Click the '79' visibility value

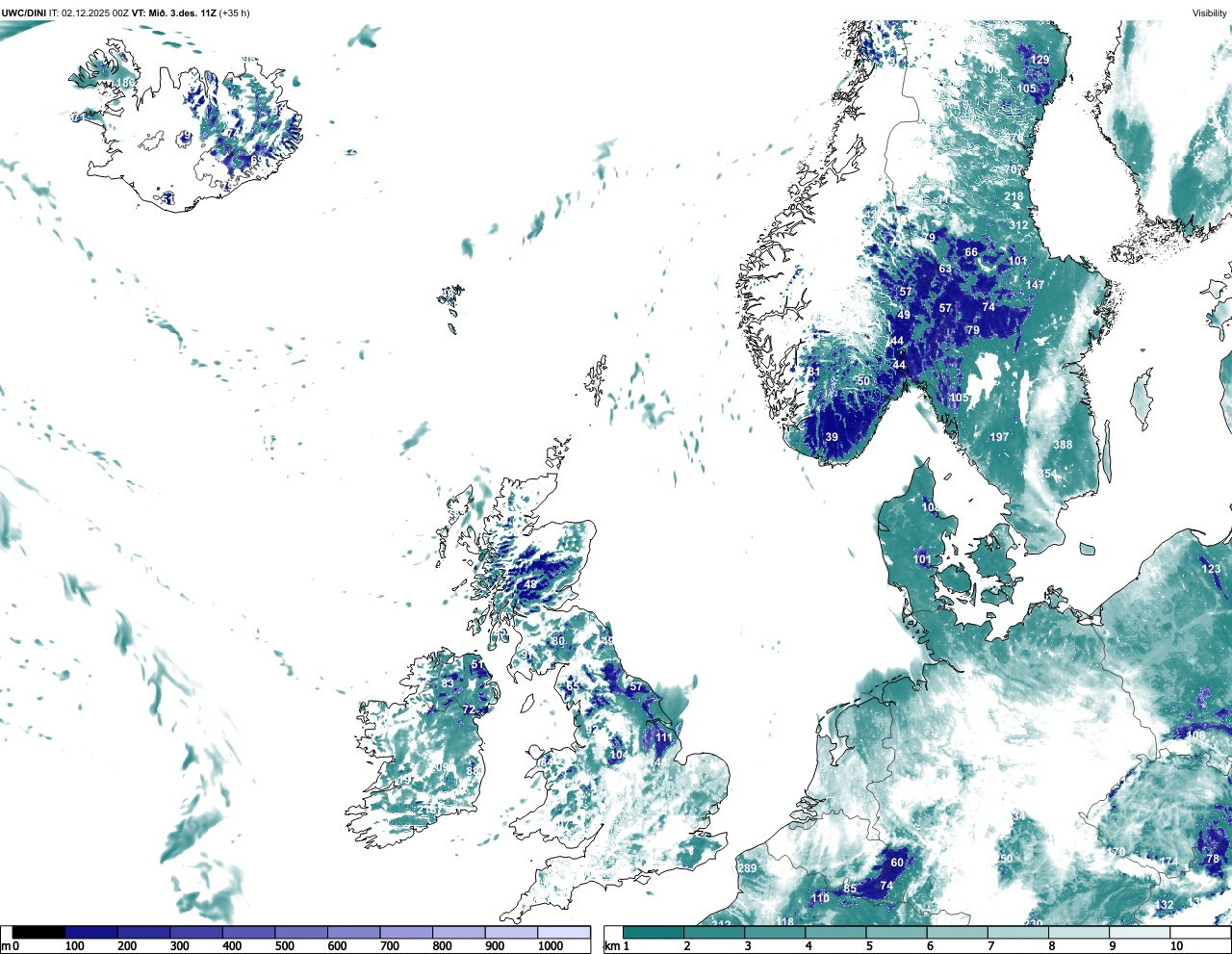[x=973, y=331]
